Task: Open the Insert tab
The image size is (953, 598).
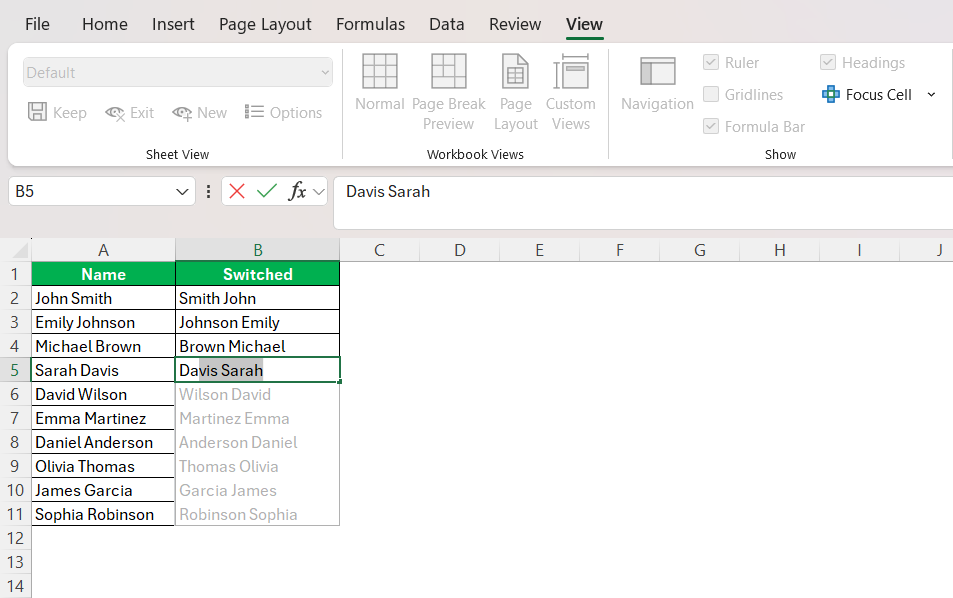Action: tap(173, 24)
